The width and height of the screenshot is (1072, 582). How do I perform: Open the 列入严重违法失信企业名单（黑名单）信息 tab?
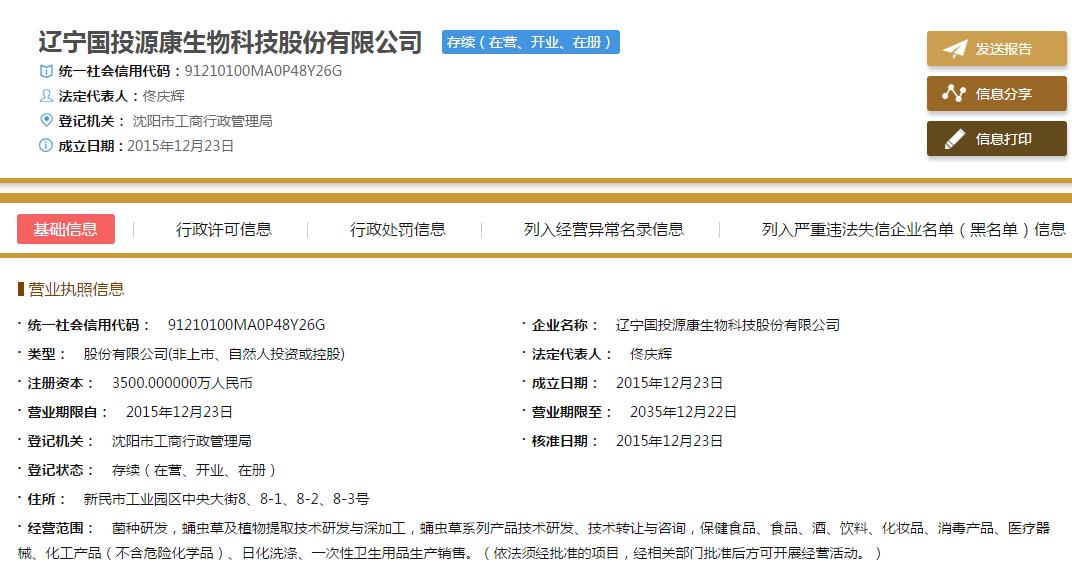tap(913, 229)
